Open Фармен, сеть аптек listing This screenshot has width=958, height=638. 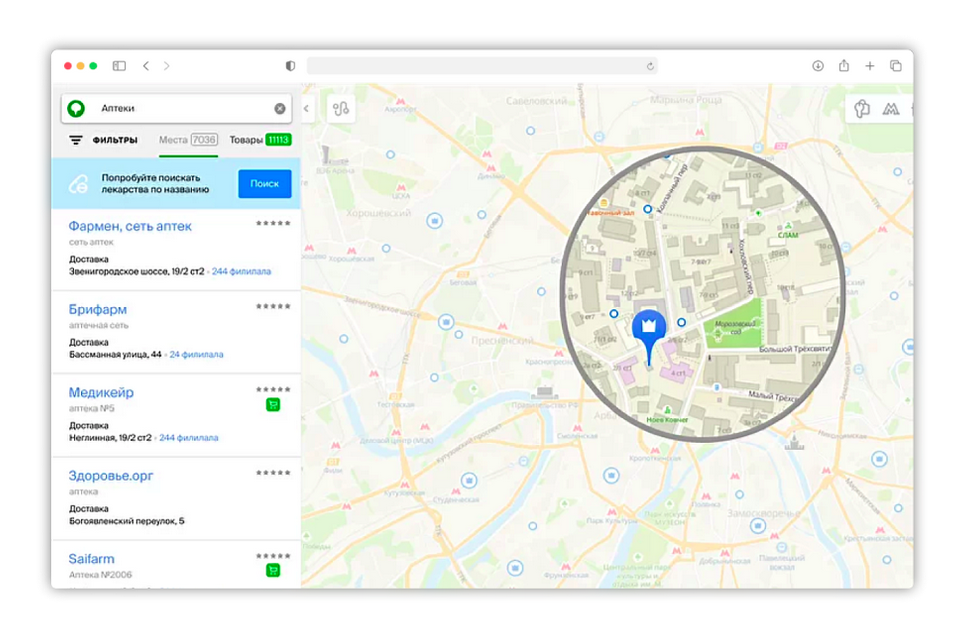click(130, 226)
